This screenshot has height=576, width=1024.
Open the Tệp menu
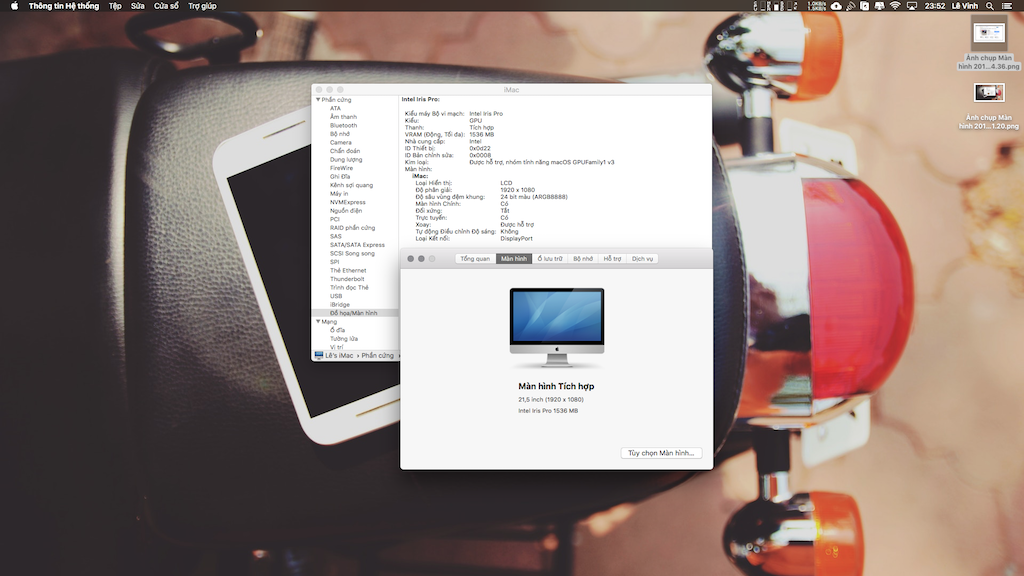115,6
